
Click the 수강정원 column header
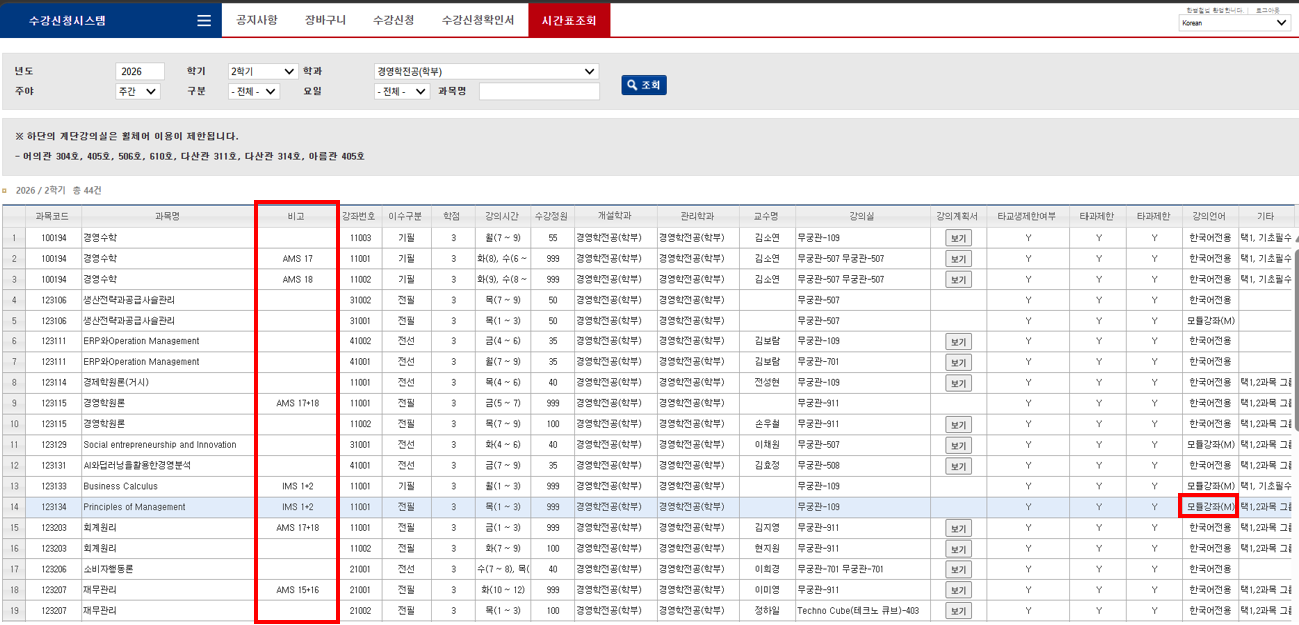click(x=551, y=216)
